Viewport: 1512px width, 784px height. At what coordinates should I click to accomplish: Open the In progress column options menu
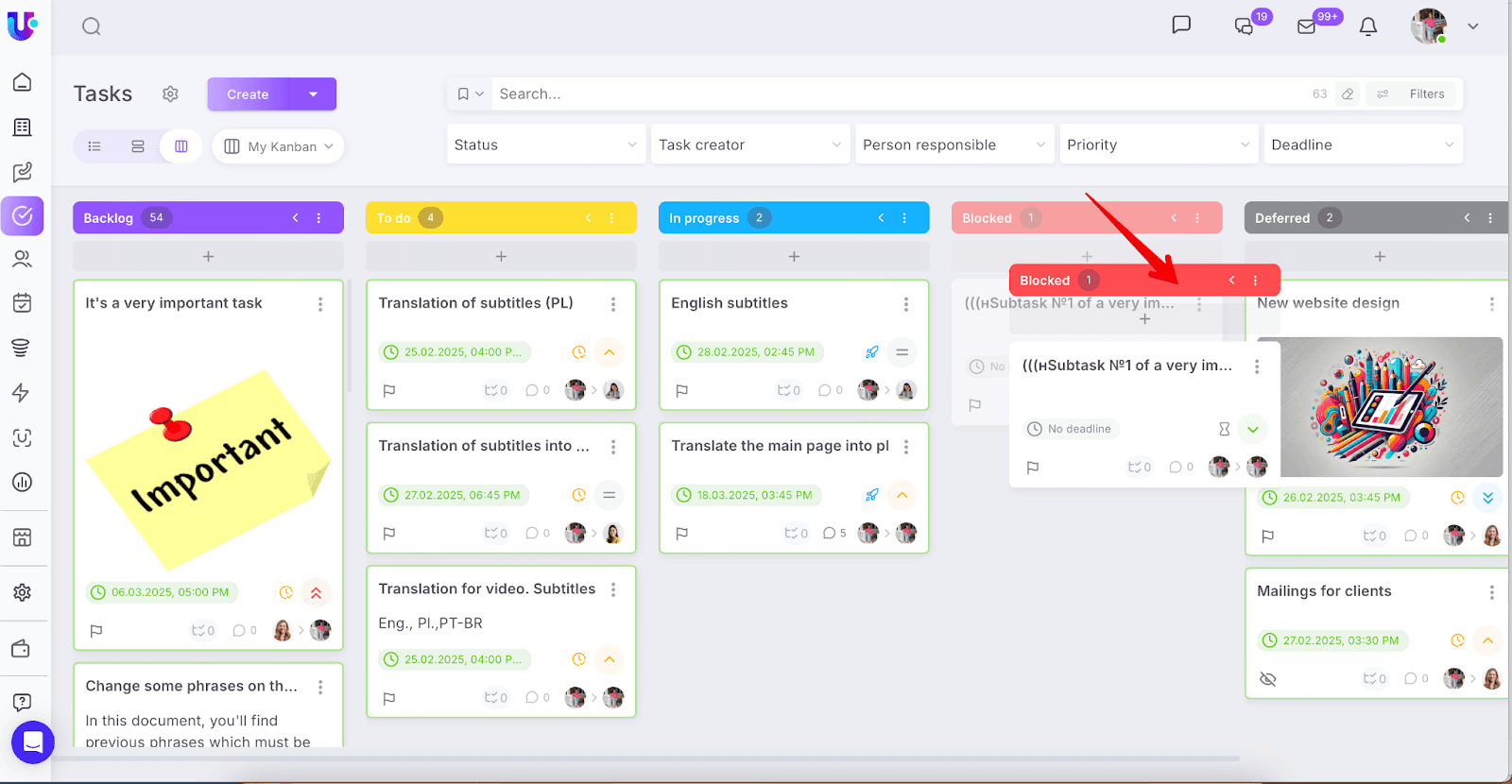(904, 218)
